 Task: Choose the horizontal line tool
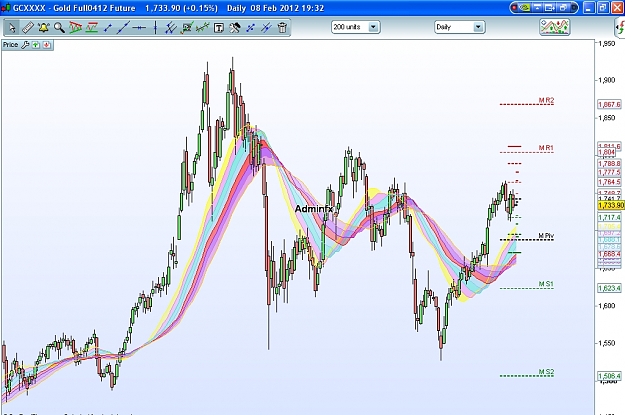pos(139,28)
